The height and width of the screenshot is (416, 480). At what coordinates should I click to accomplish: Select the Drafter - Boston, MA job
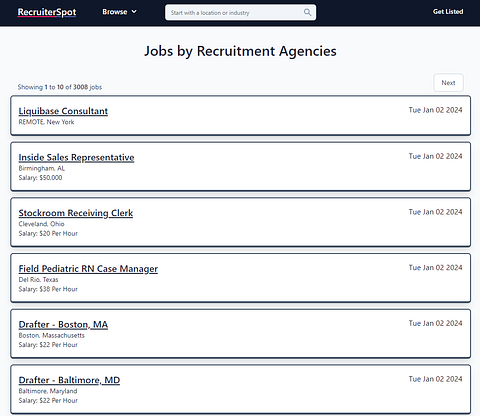pos(63,324)
